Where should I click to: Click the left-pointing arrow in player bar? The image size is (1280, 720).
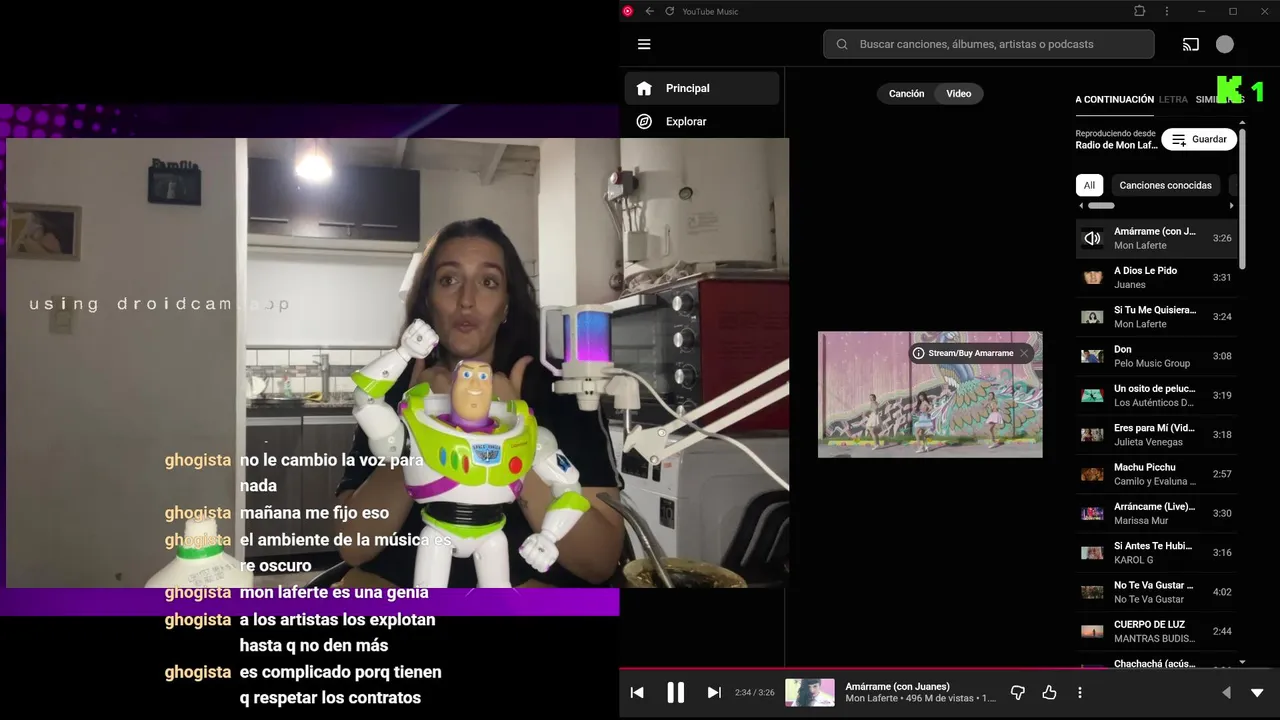click(x=1227, y=692)
